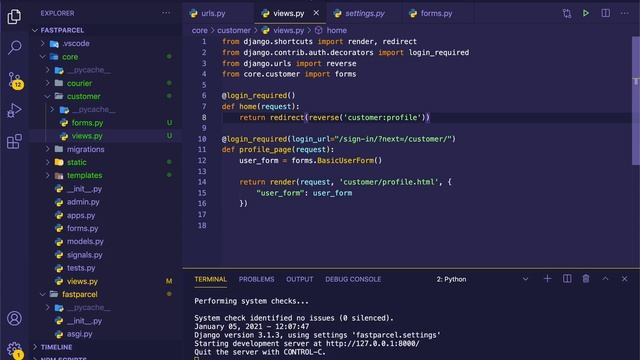Open the Search view in activity bar
Viewport: 640px width, 360px height.
[x=14, y=47]
